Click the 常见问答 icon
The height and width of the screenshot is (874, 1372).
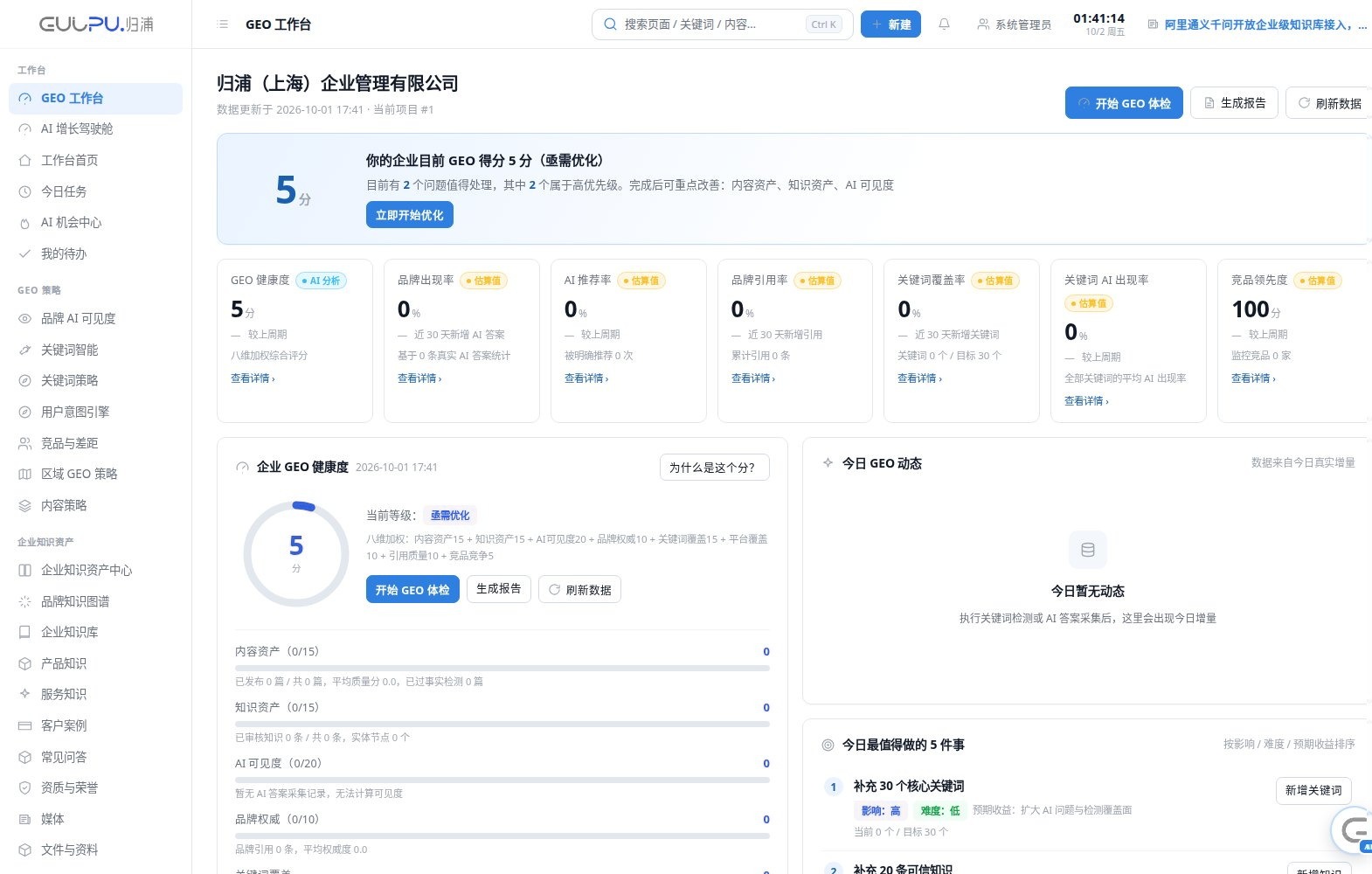click(24, 757)
